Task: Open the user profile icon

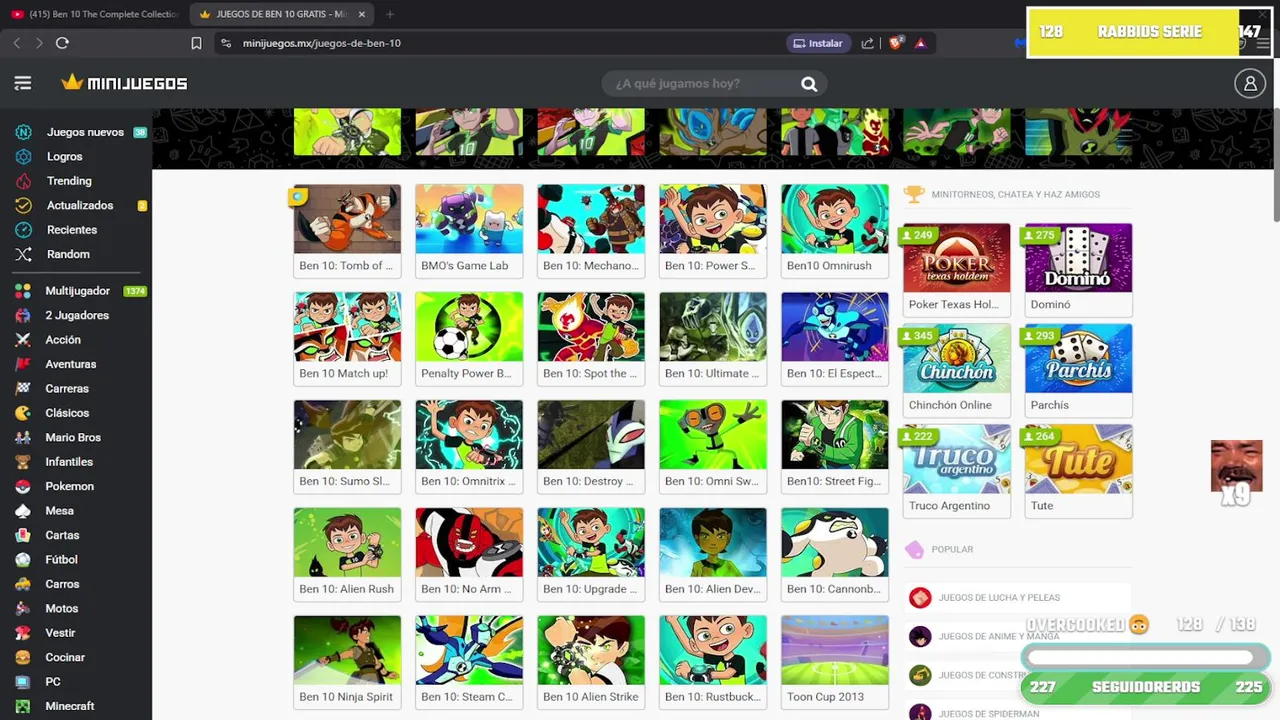Action: pyautogui.click(x=1250, y=84)
